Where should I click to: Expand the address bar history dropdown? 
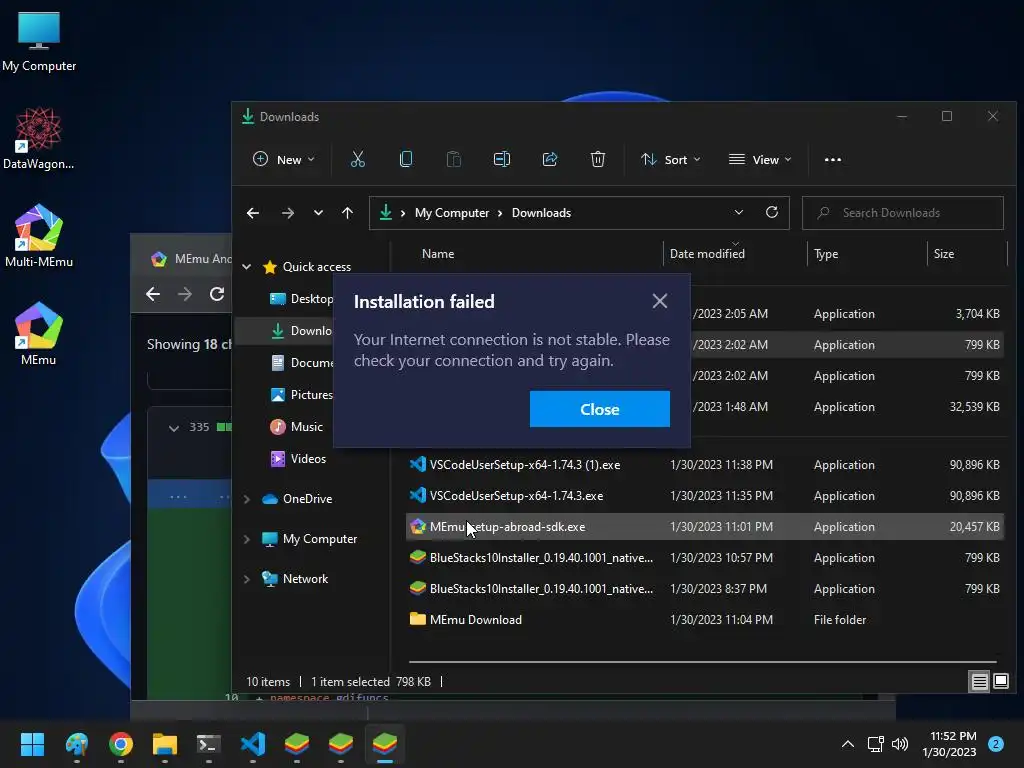click(x=739, y=213)
